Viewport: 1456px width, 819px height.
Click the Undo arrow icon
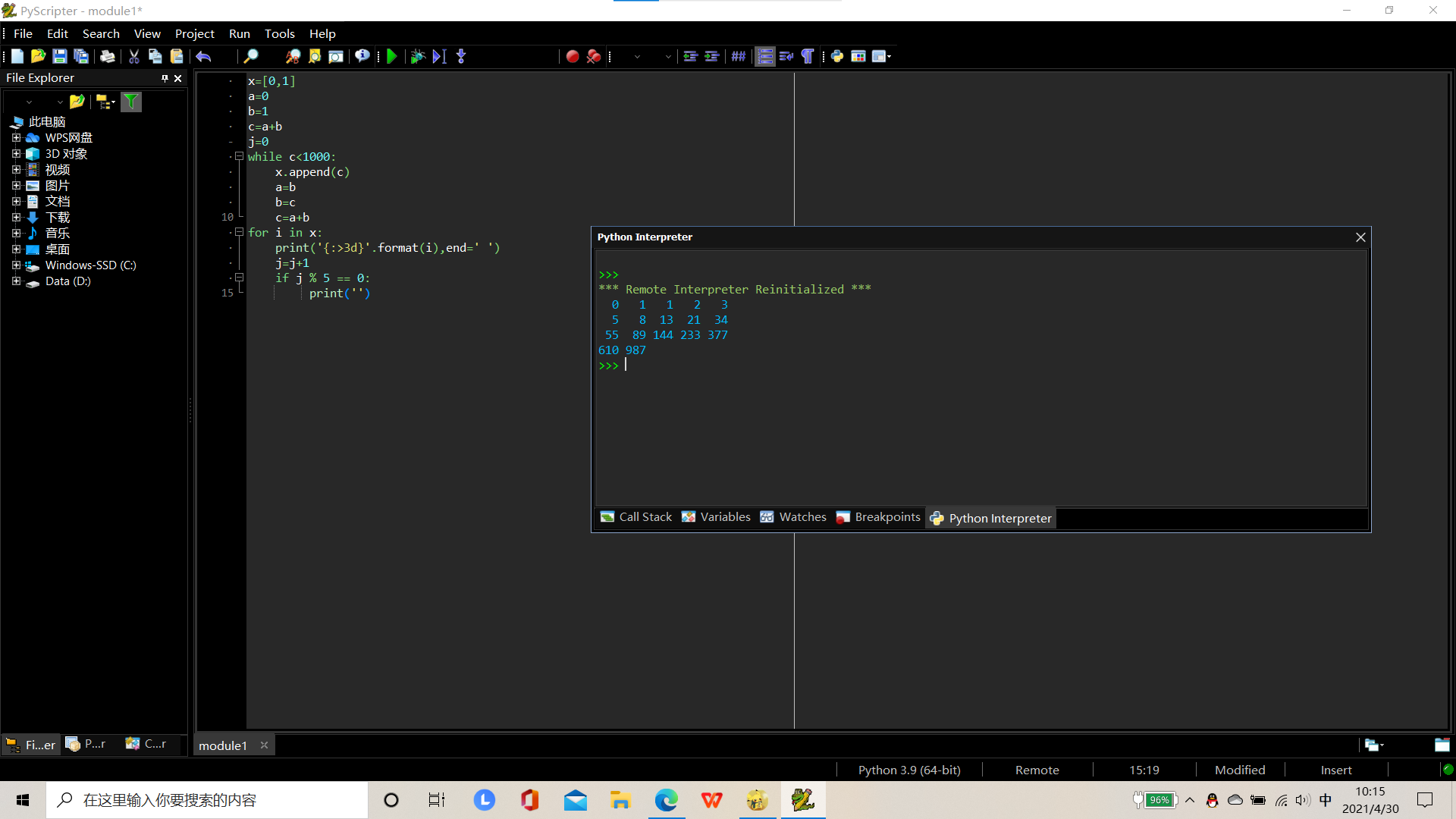[203, 56]
